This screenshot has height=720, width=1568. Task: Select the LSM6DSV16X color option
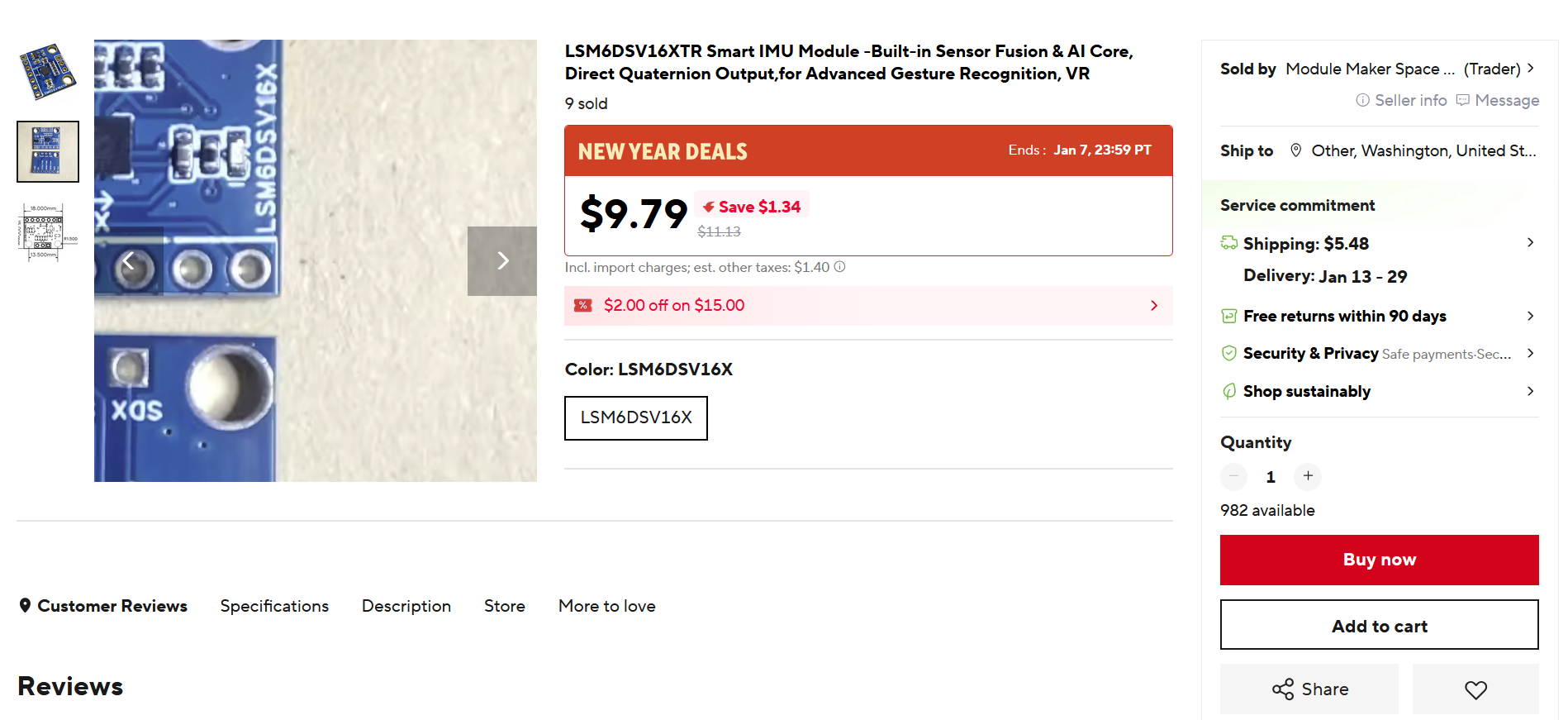tap(636, 418)
